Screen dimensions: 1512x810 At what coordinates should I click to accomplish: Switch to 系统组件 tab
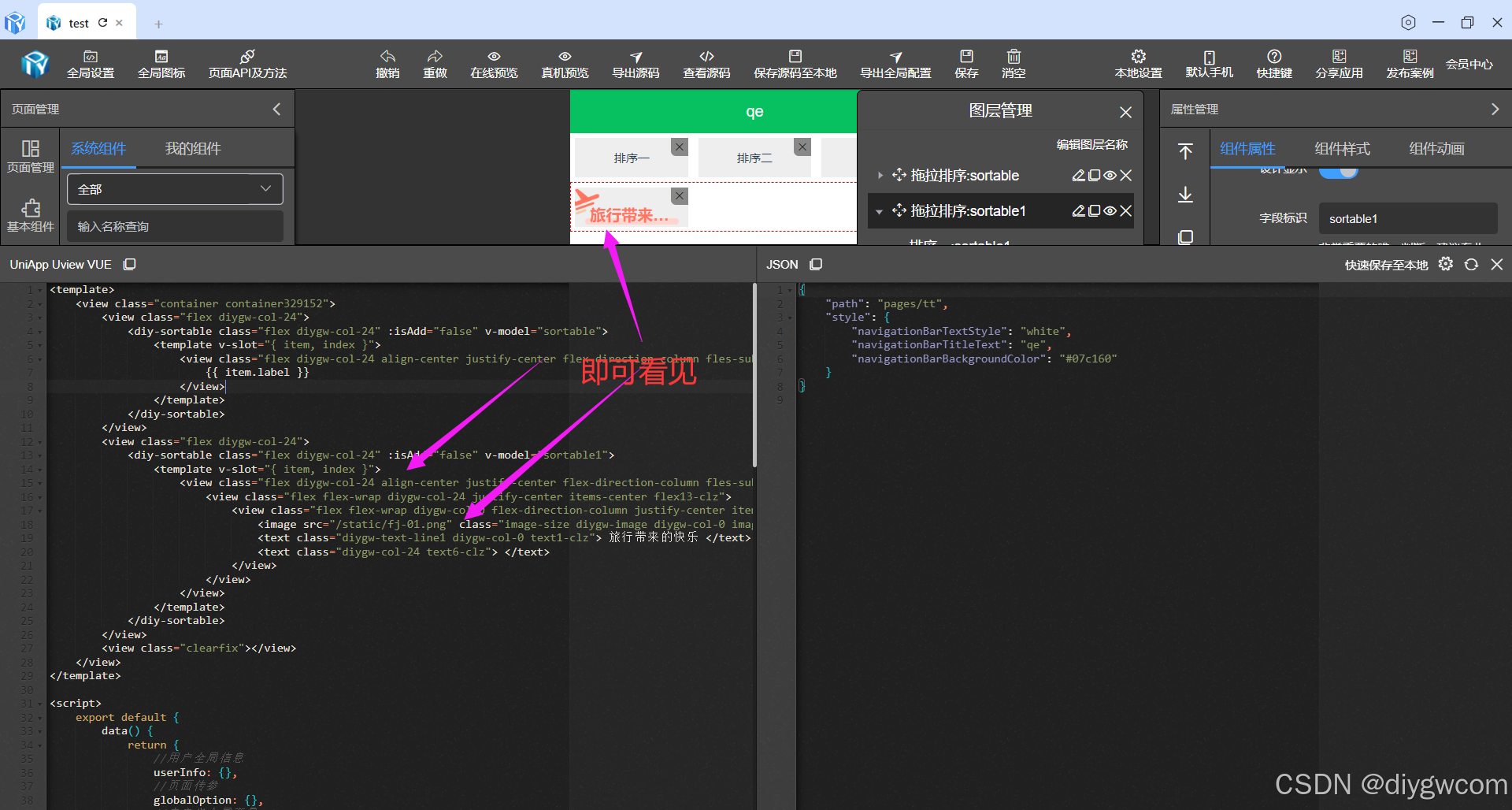coord(98,148)
